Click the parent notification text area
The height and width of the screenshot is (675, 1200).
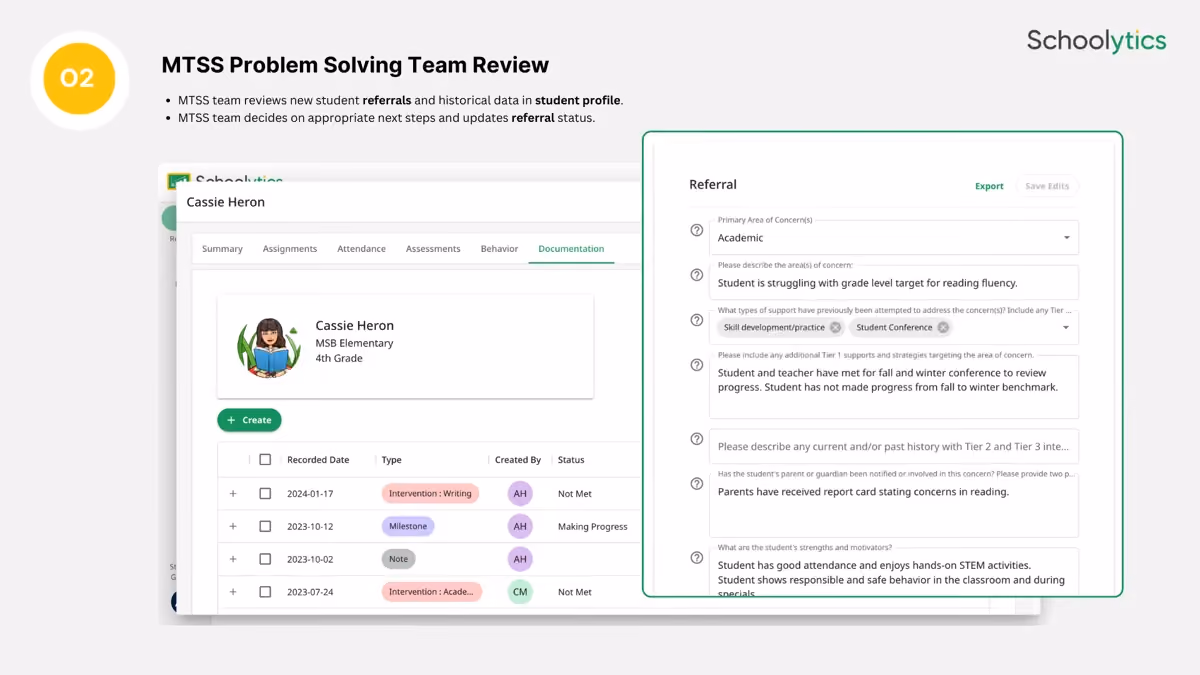tap(894, 504)
